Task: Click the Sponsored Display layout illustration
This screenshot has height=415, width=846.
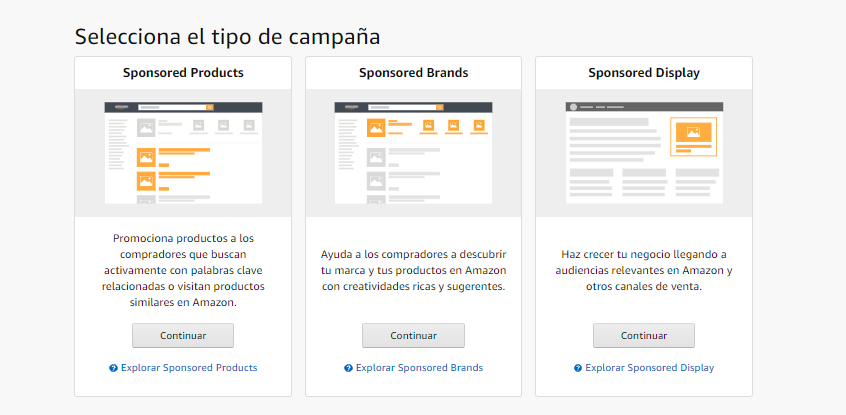Action: [x=644, y=153]
